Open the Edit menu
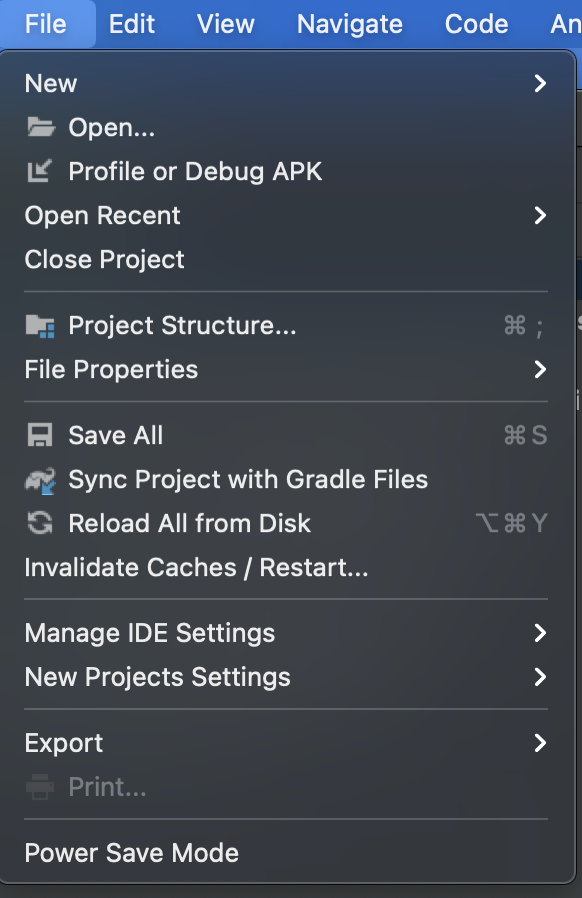 132,24
